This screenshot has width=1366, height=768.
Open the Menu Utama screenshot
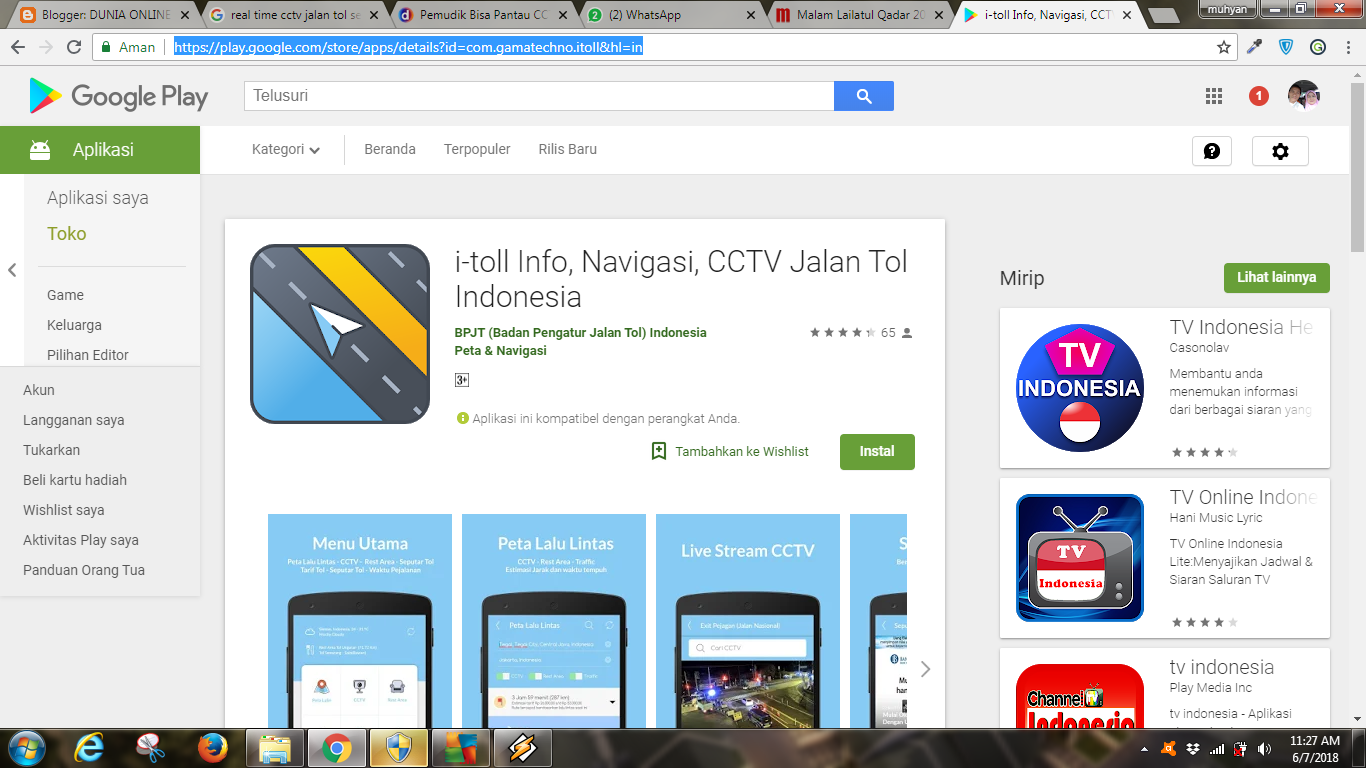pos(360,620)
